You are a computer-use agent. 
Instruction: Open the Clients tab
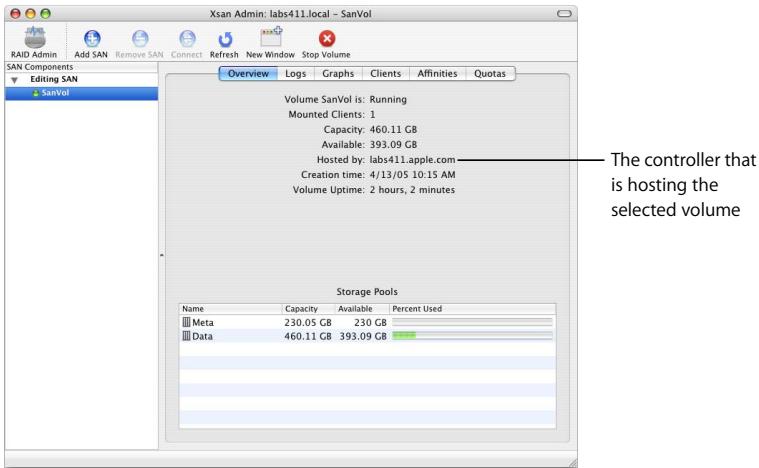point(385,74)
